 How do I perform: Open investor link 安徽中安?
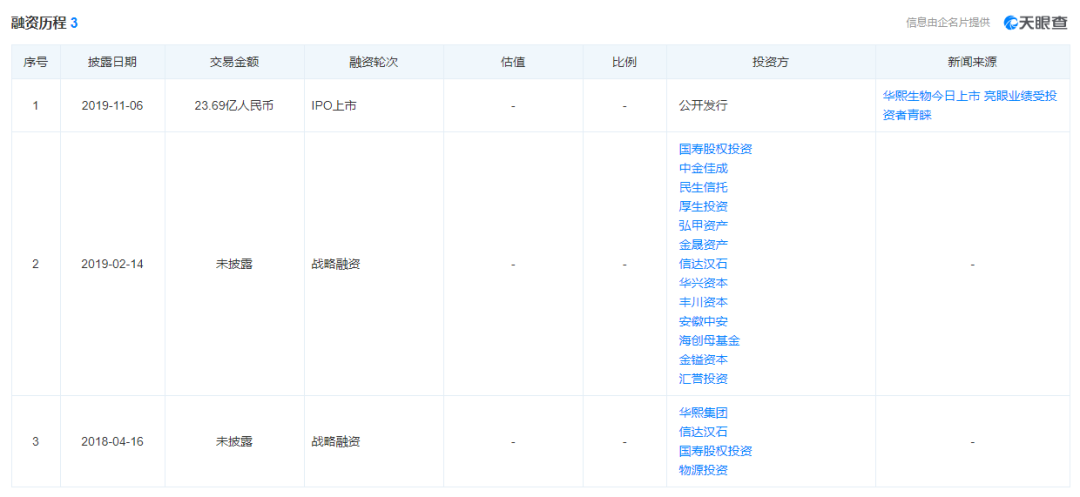tap(703, 321)
